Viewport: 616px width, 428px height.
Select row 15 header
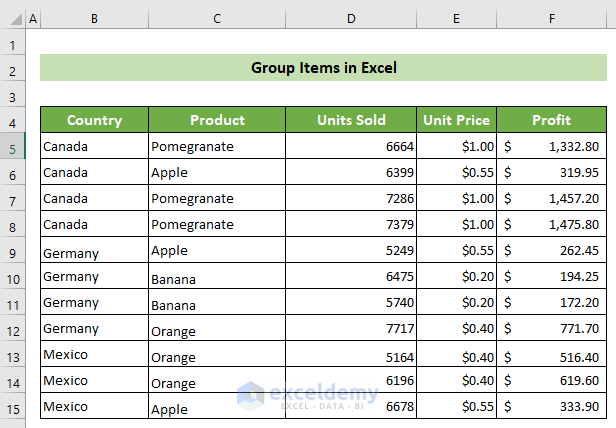[13, 410]
